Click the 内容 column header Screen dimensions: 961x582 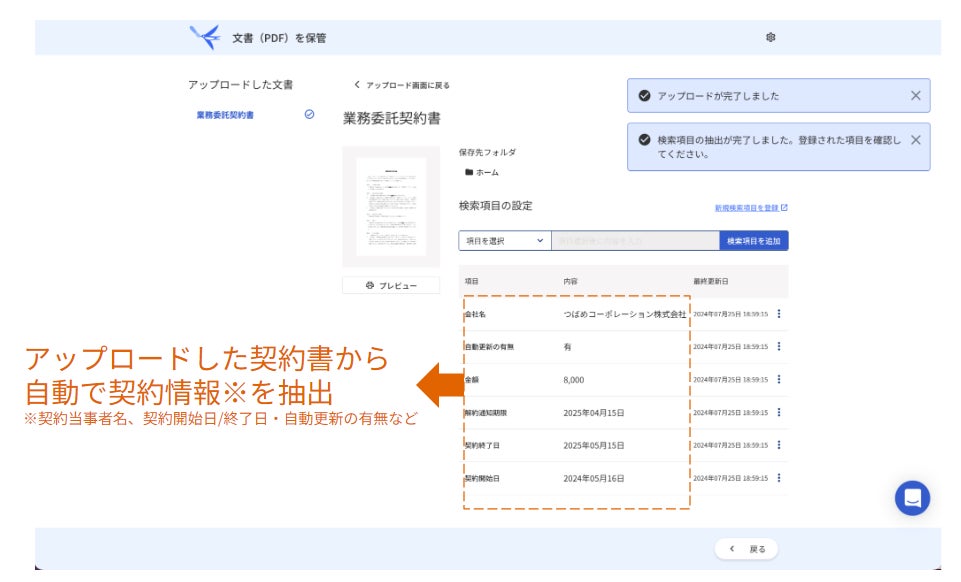[x=571, y=281]
